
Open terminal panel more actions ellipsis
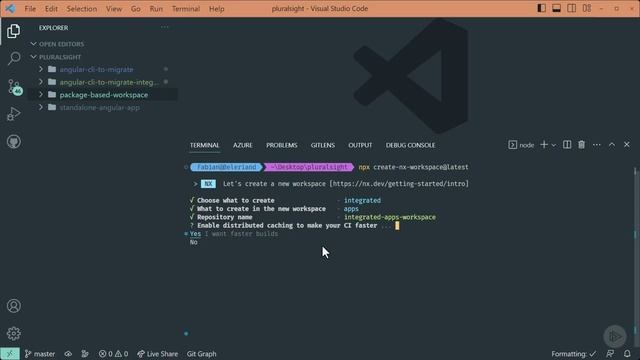click(x=597, y=145)
